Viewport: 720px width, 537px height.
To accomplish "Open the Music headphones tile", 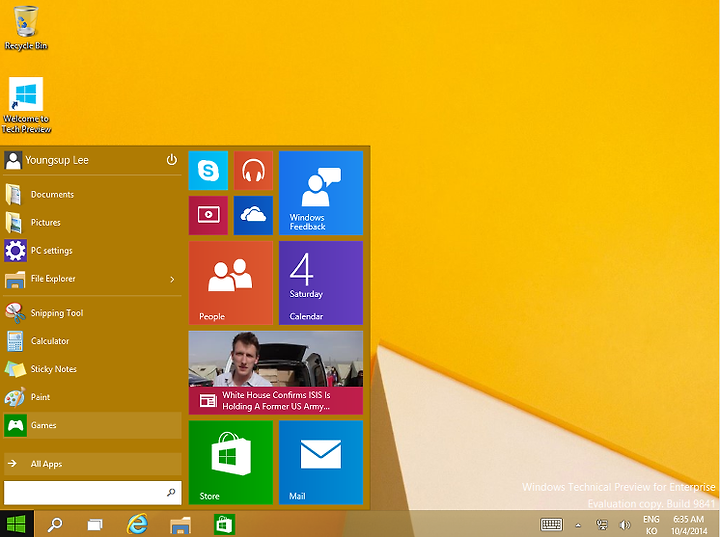I will pyautogui.click(x=253, y=170).
